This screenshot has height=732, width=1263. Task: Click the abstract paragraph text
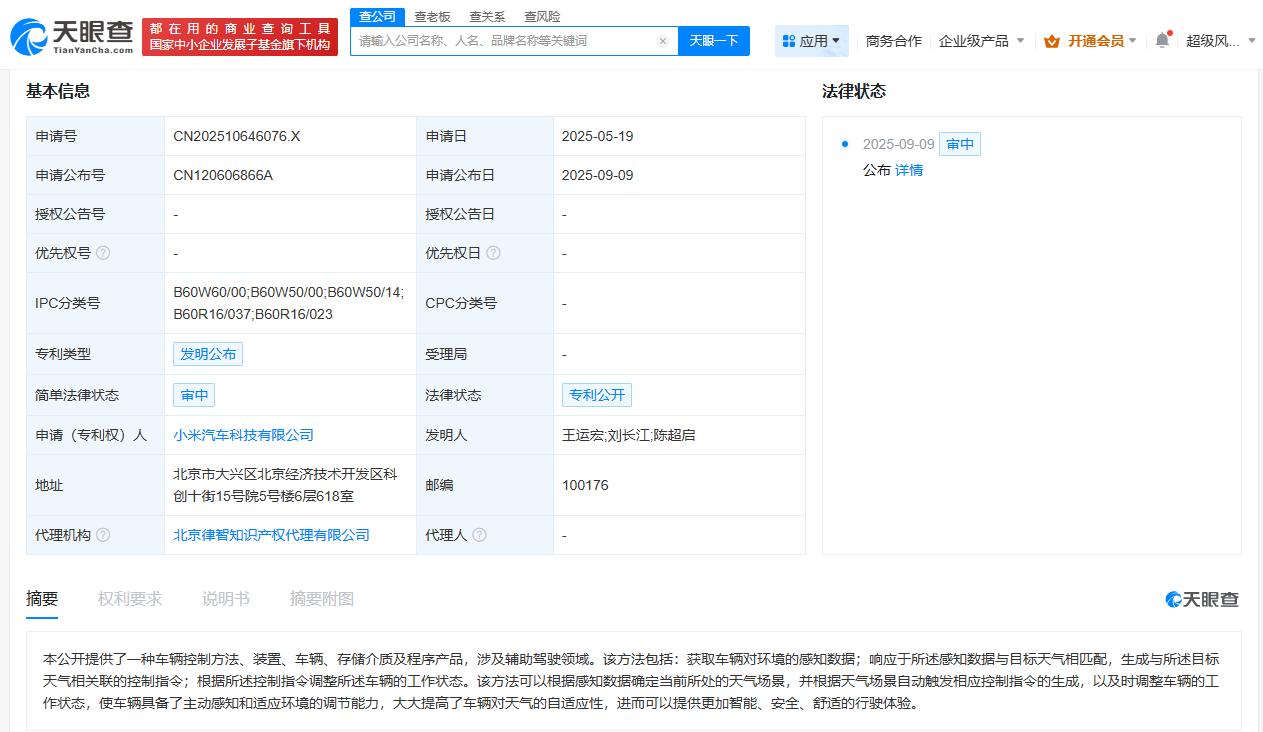pos(631,681)
